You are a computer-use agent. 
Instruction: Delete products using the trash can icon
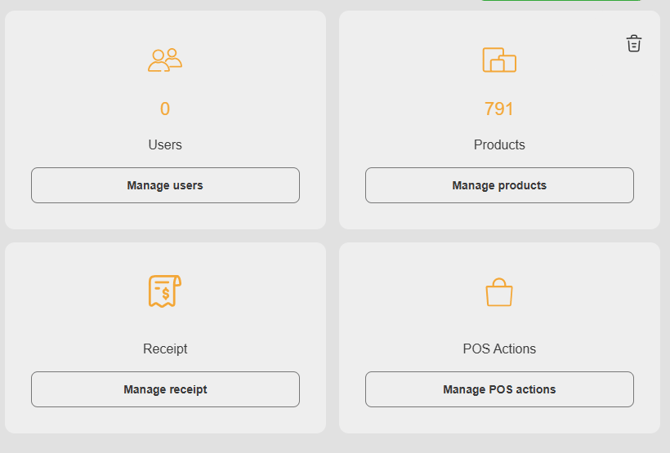click(x=634, y=44)
